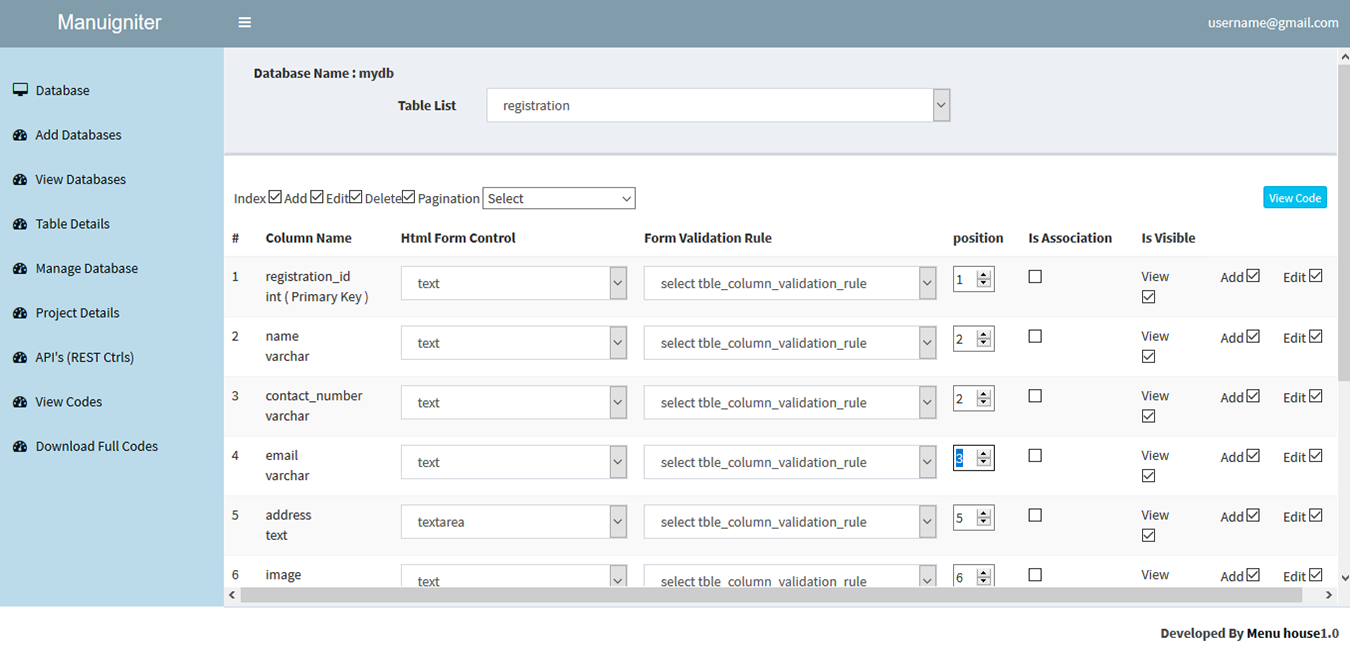Expand Html Form Control dropdown for address
Image resolution: width=1350 pixels, height=650 pixels.
tap(514, 522)
